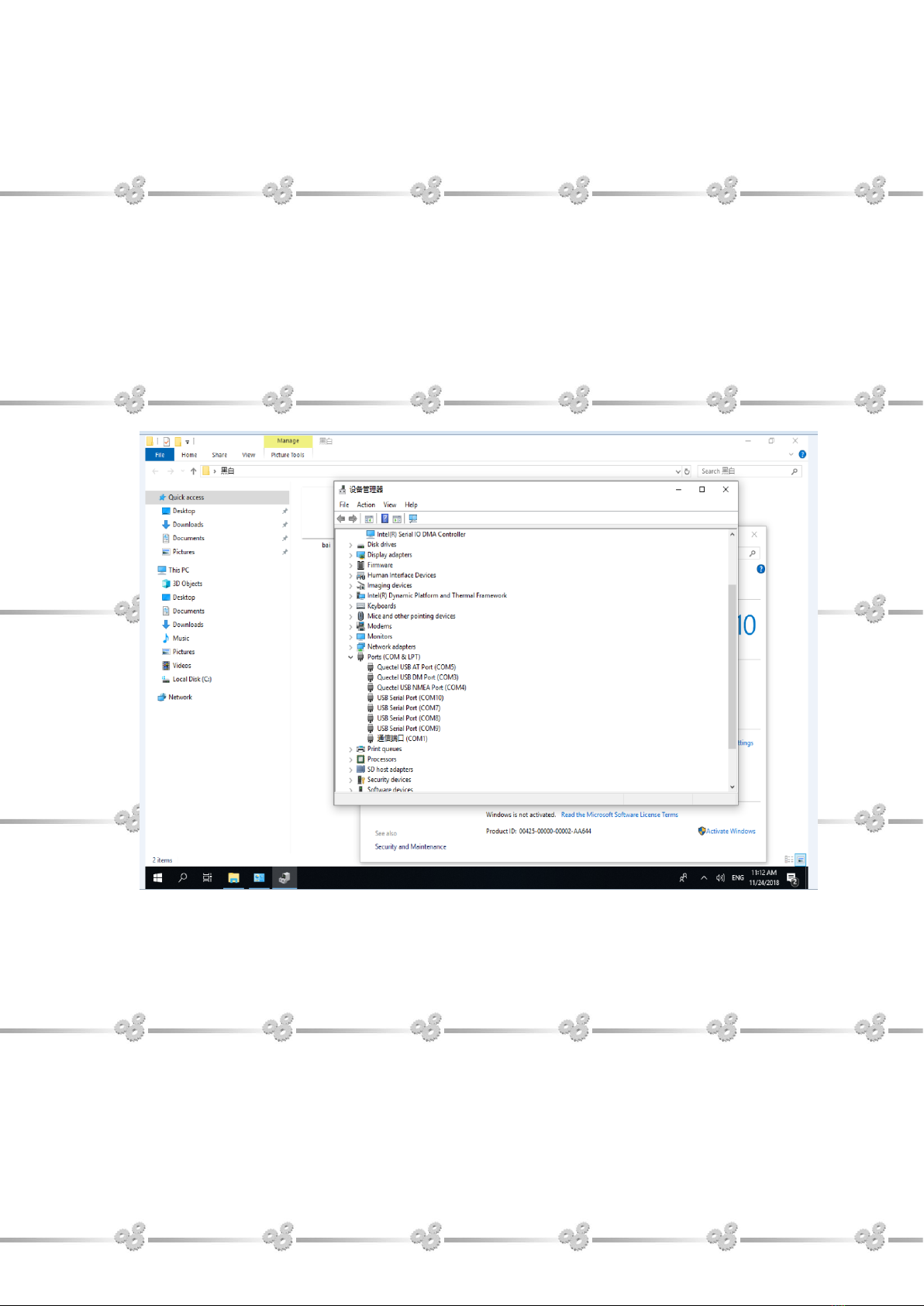
Task: Select USB Serial Port (COM8)
Action: pos(409,718)
